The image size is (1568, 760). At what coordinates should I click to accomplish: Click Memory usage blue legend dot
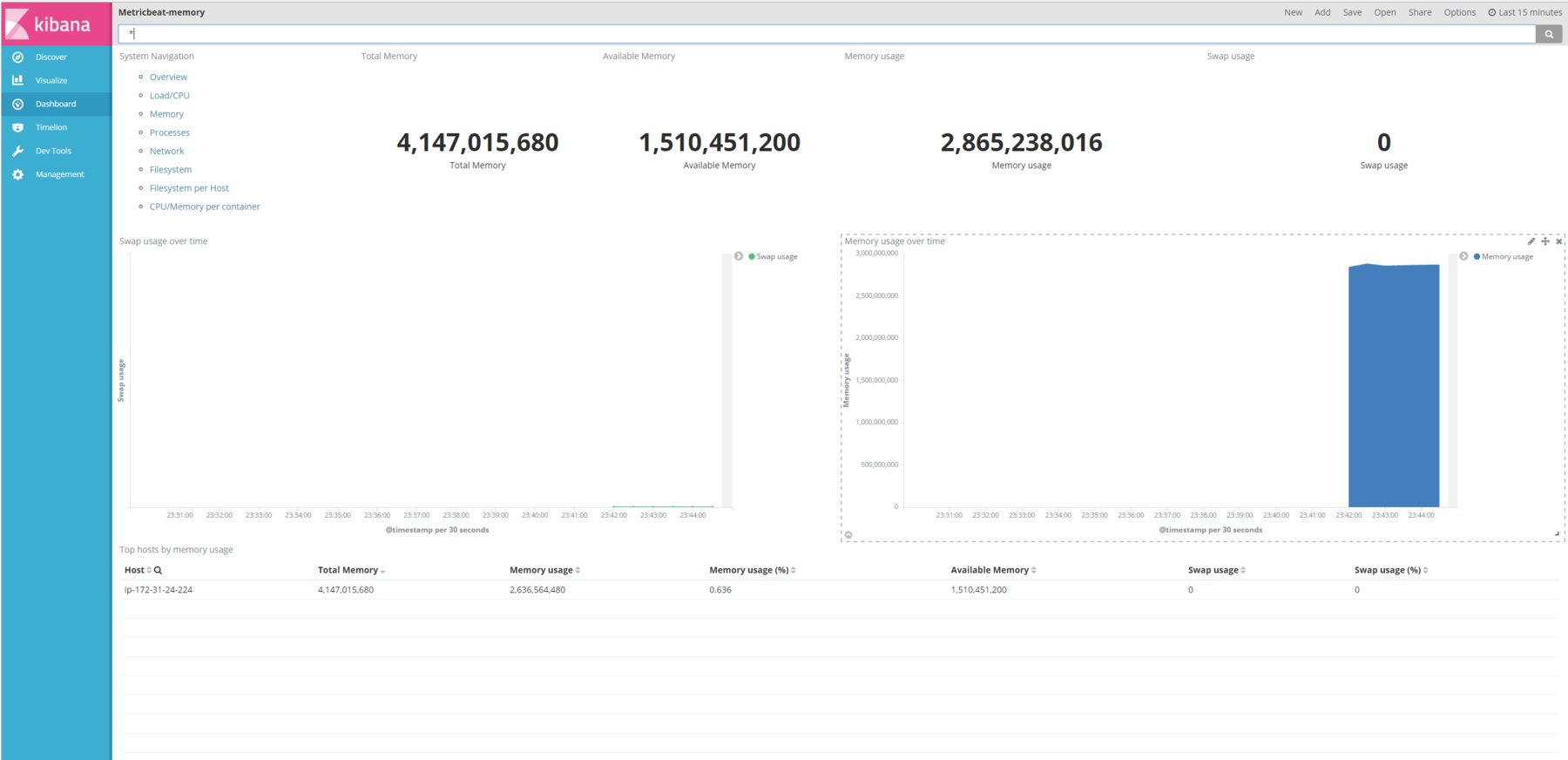[1477, 256]
